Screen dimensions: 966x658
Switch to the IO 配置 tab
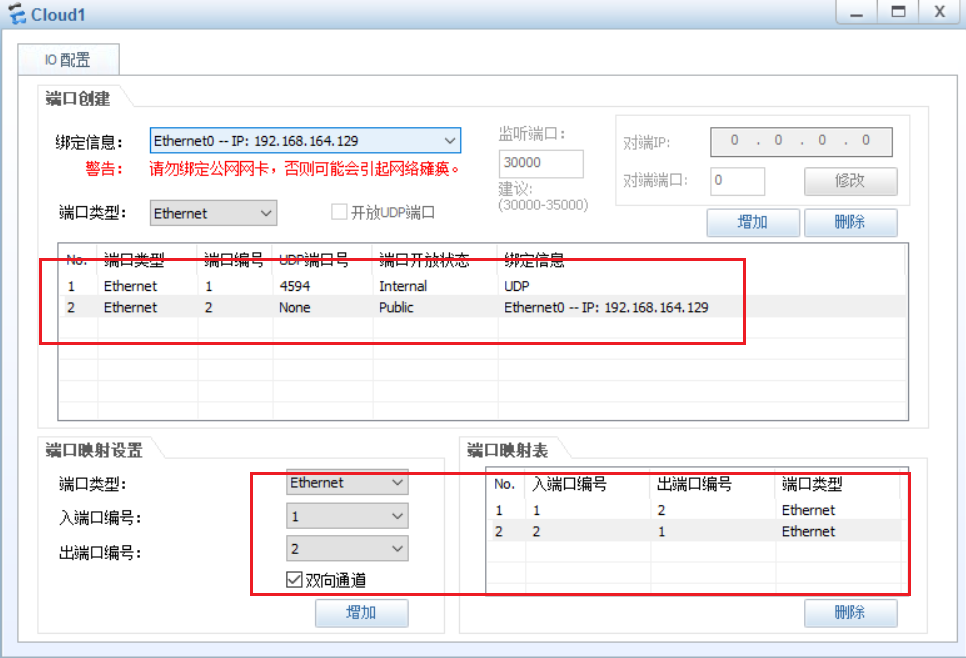[x=68, y=60]
